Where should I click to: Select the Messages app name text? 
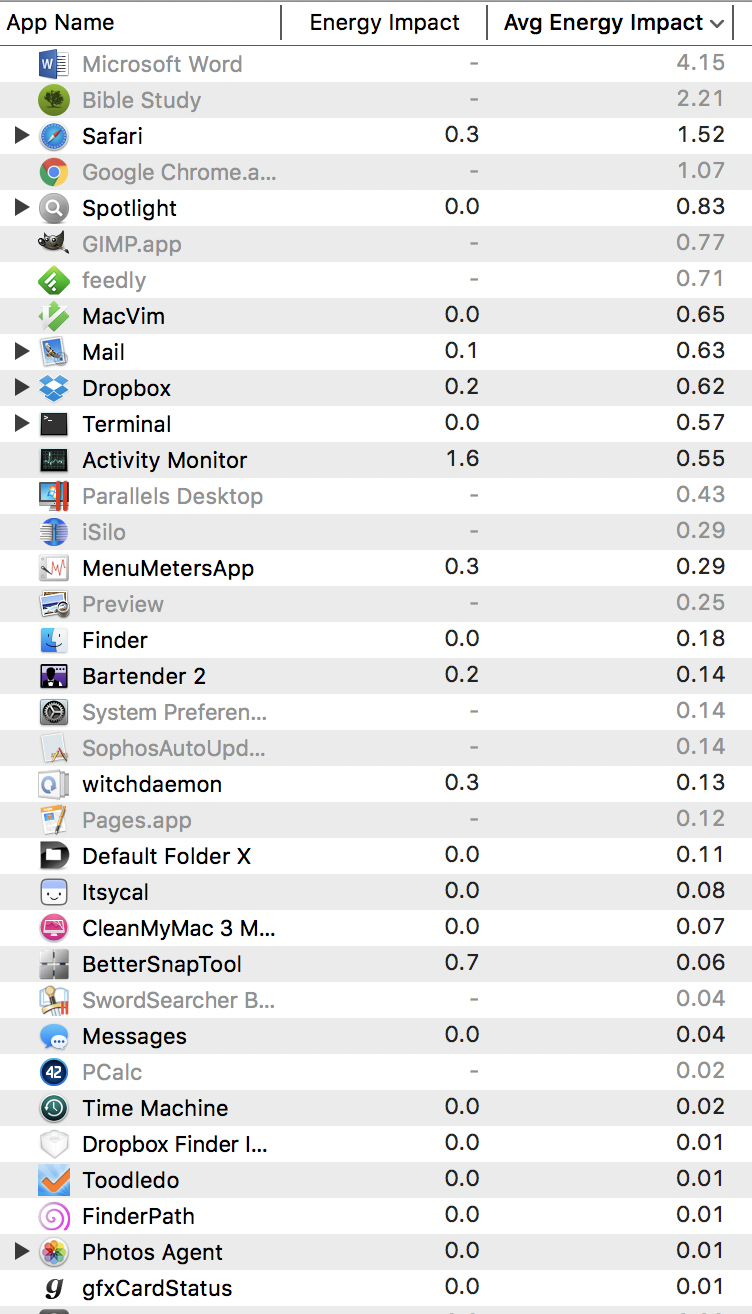pyautogui.click(x=134, y=1037)
